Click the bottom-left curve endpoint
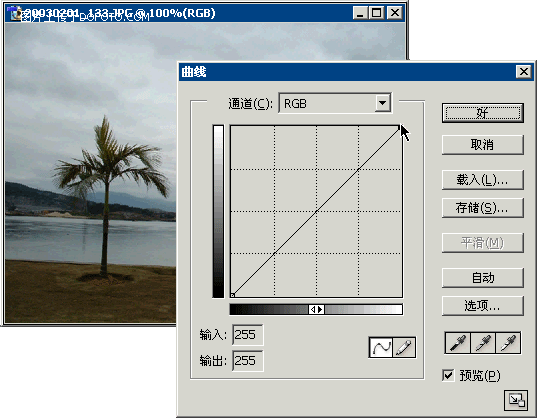 tap(233, 295)
